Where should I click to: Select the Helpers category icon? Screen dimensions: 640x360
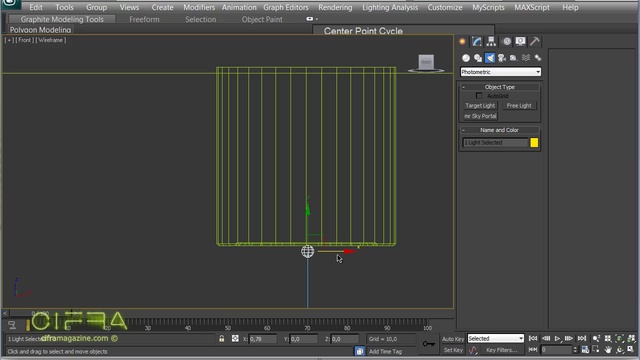[x=513, y=58]
